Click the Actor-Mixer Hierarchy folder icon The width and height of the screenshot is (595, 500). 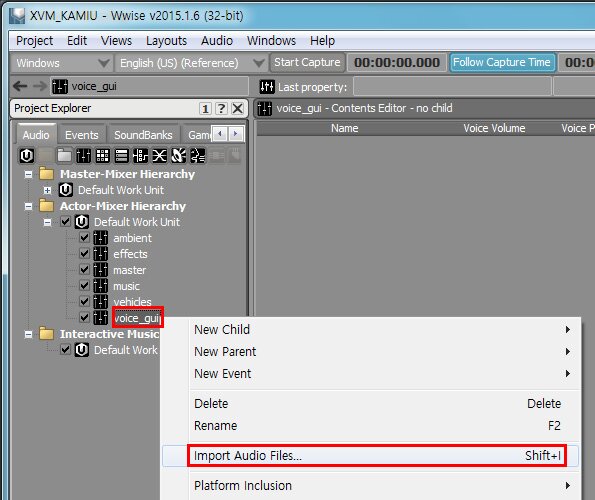click(x=47, y=206)
